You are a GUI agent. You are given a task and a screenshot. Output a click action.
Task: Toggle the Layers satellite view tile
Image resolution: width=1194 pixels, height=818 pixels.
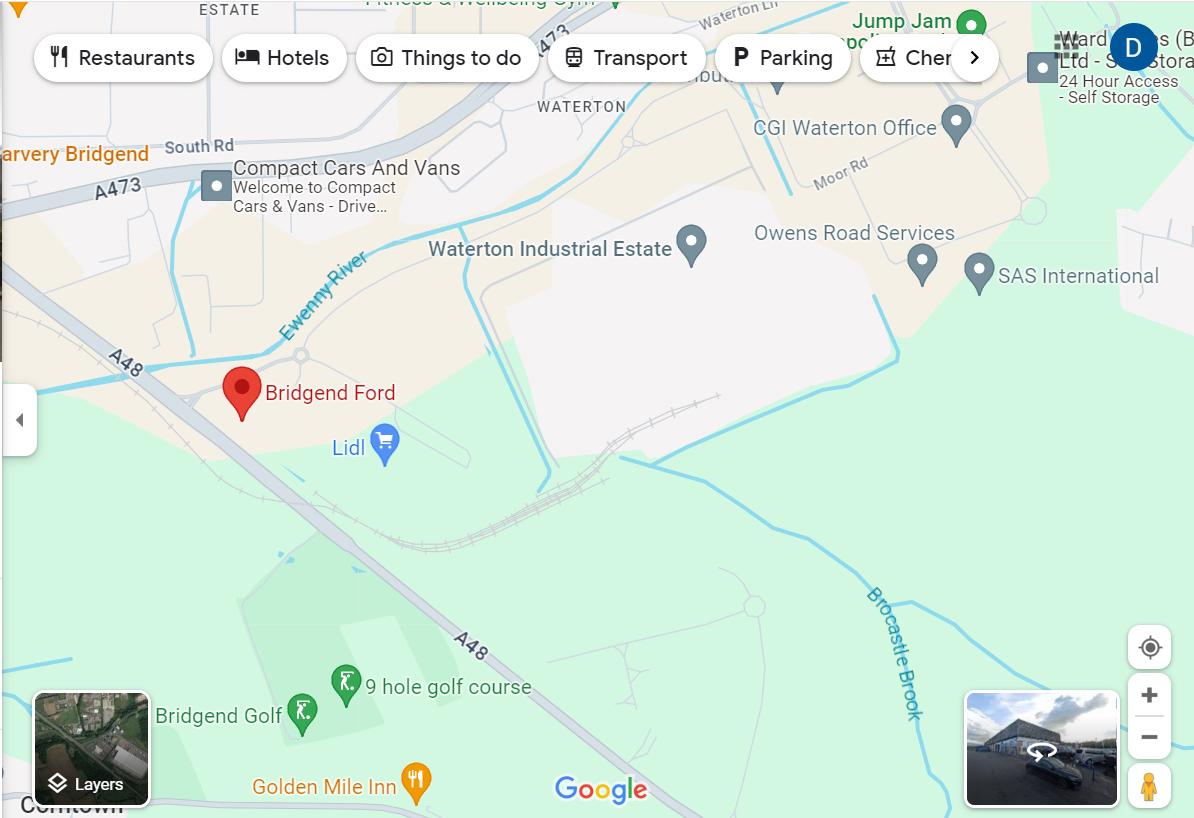coord(91,749)
